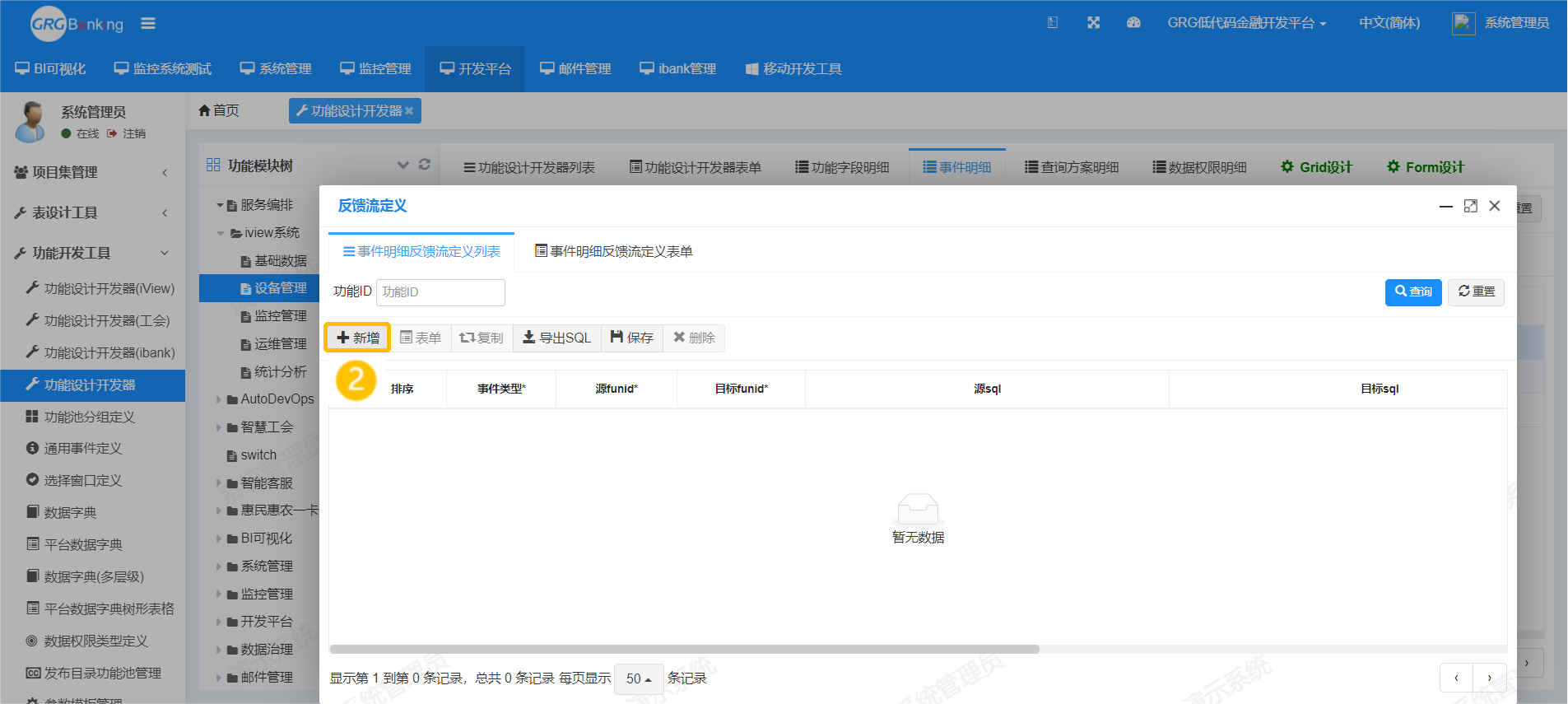Screen dimensions: 1568x704
Task: Open the 系统管理员 user menu in header
Action: pos(1501,23)
